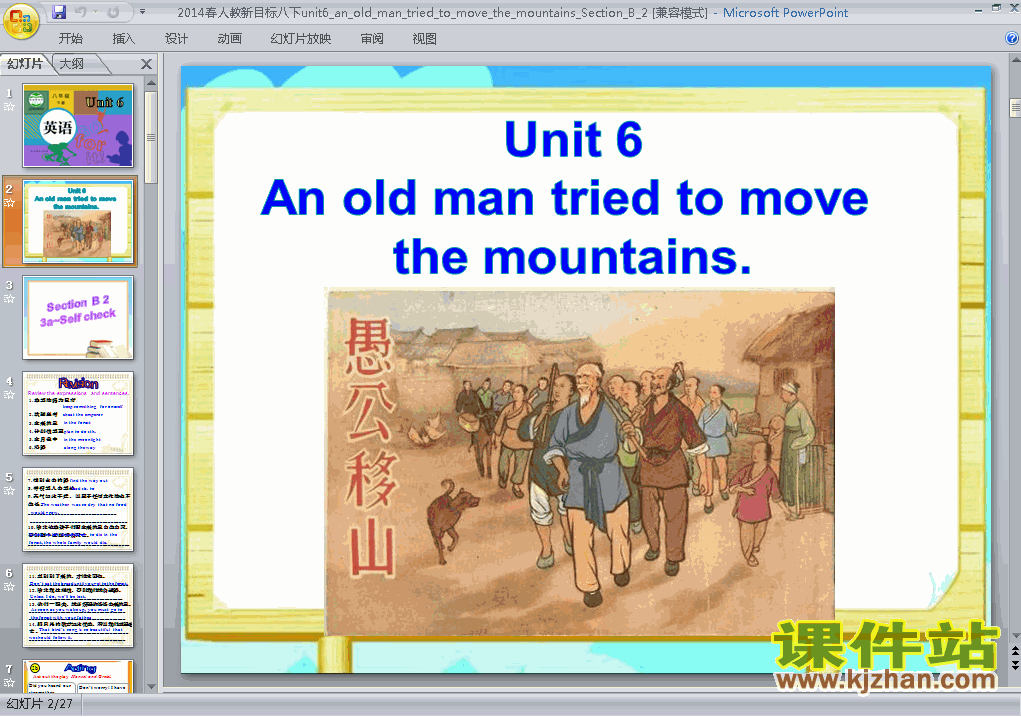This screenshot has height=717, width=1021.
Task: Select slide 6 thumbnail
Action: click(x=78, y=606)
